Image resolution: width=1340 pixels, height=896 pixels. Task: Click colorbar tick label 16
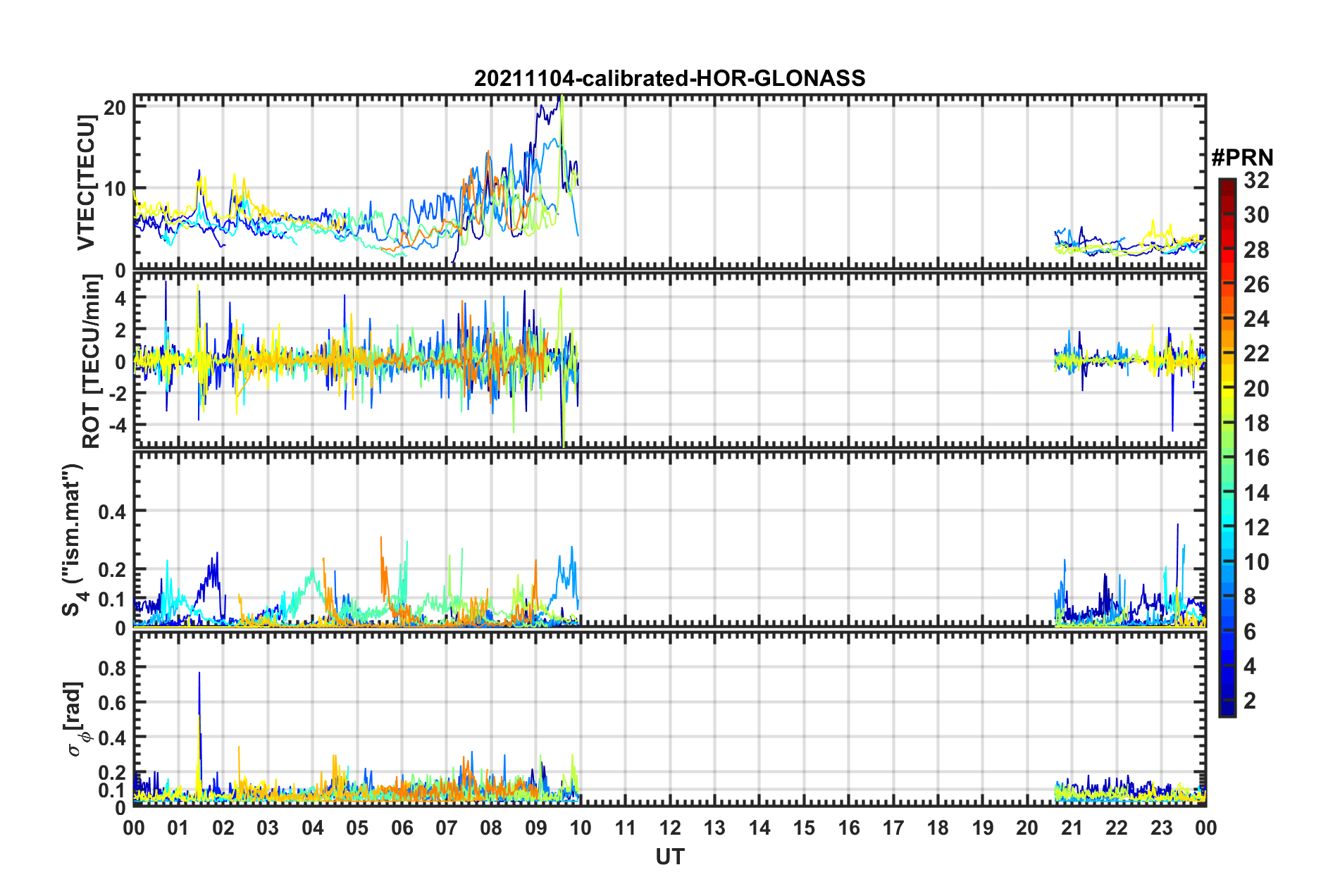click(1256, 458)
